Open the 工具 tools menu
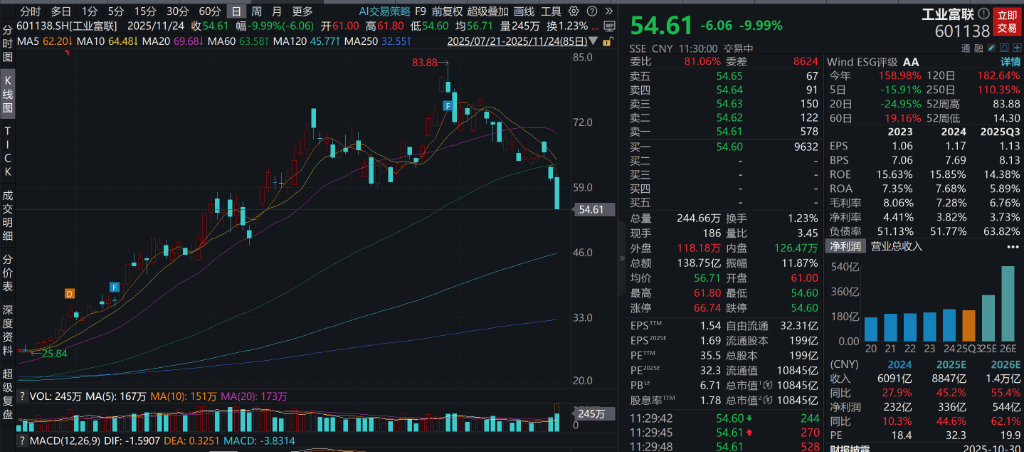Screen dimensions: 1024x452 point(551,11)
